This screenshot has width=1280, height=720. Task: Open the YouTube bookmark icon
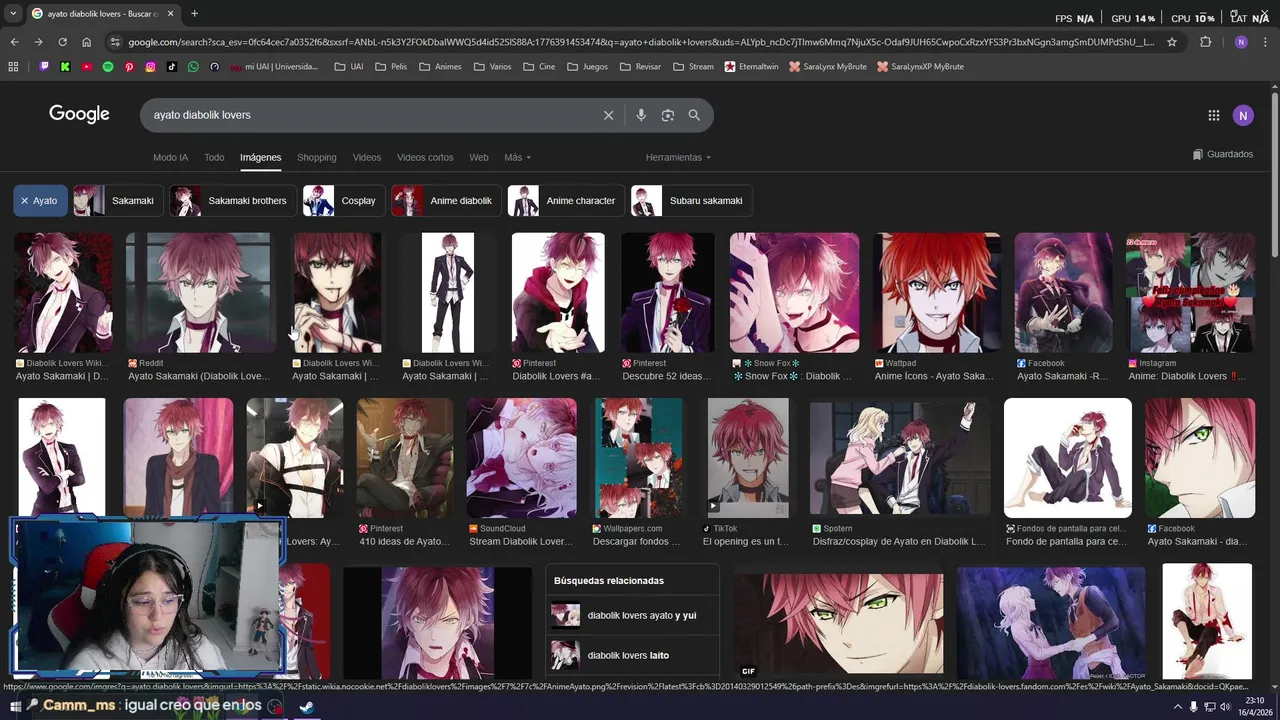[87, 67]
